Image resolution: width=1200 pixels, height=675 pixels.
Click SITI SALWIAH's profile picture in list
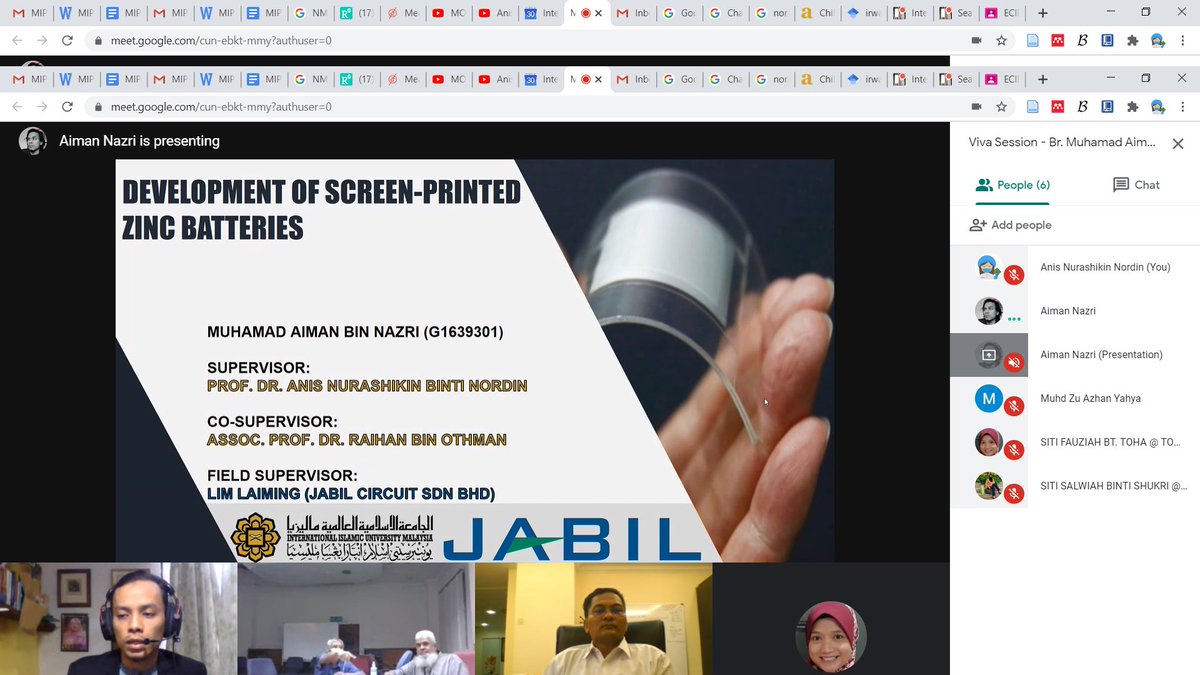pos(988,486)
